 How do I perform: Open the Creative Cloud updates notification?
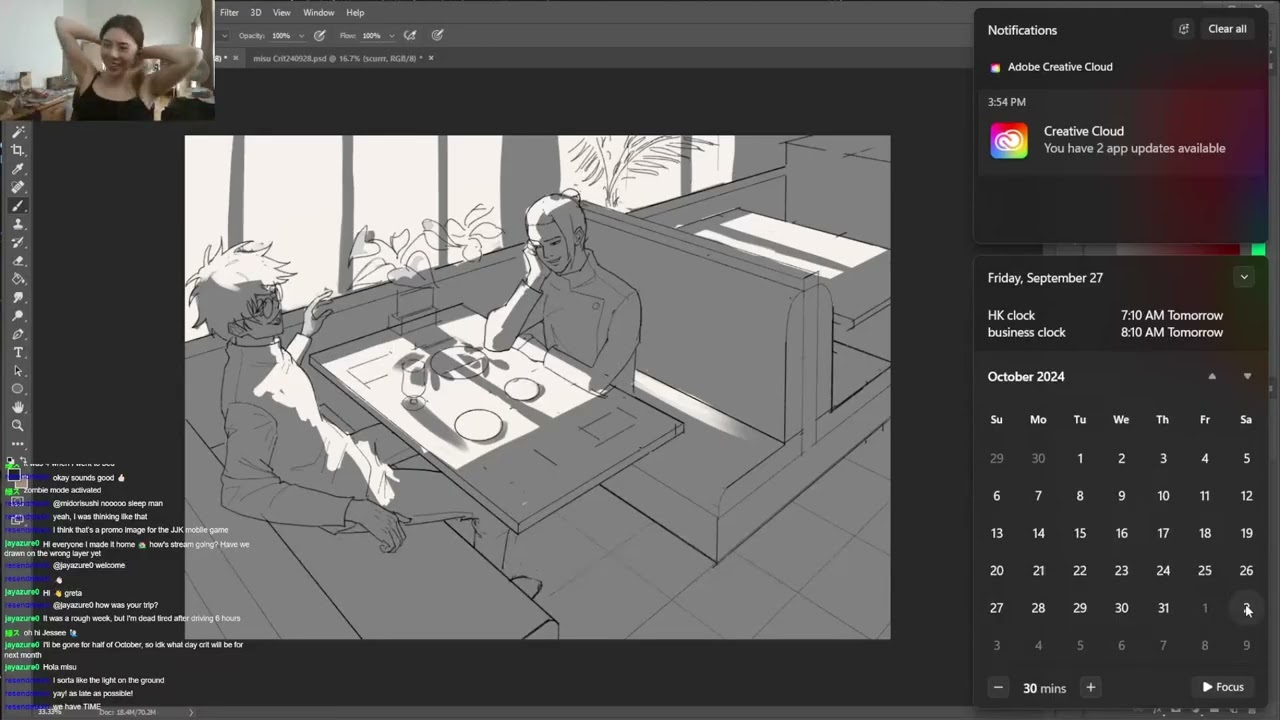tap(1119, 131)
